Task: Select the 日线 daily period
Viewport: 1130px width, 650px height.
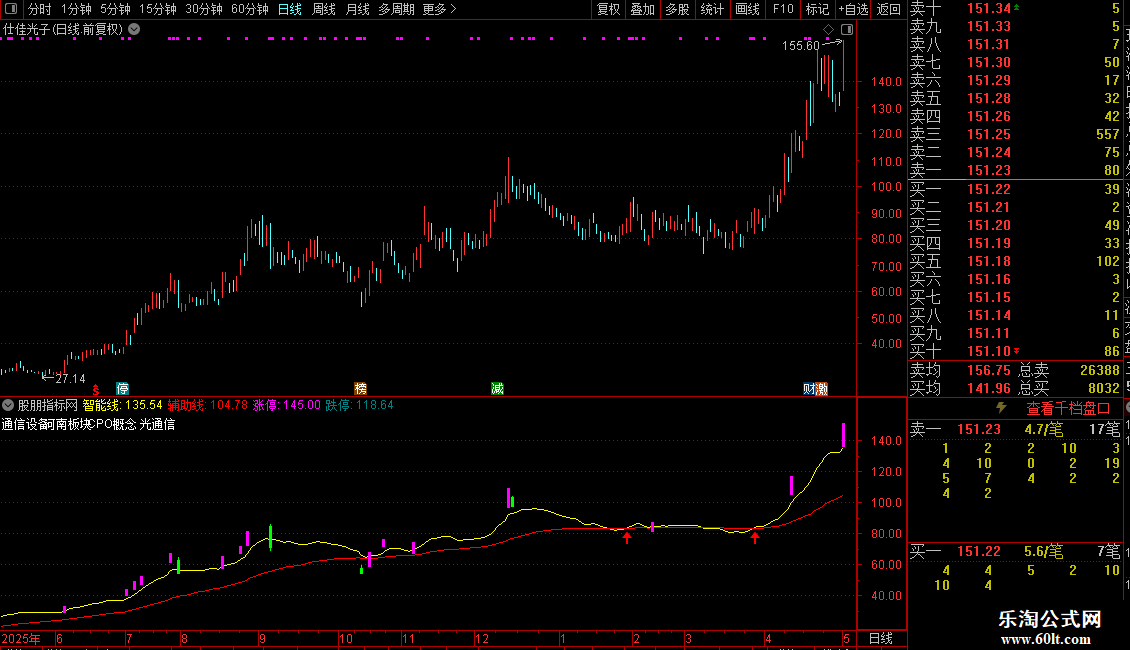Action: (x=290, y=9)
